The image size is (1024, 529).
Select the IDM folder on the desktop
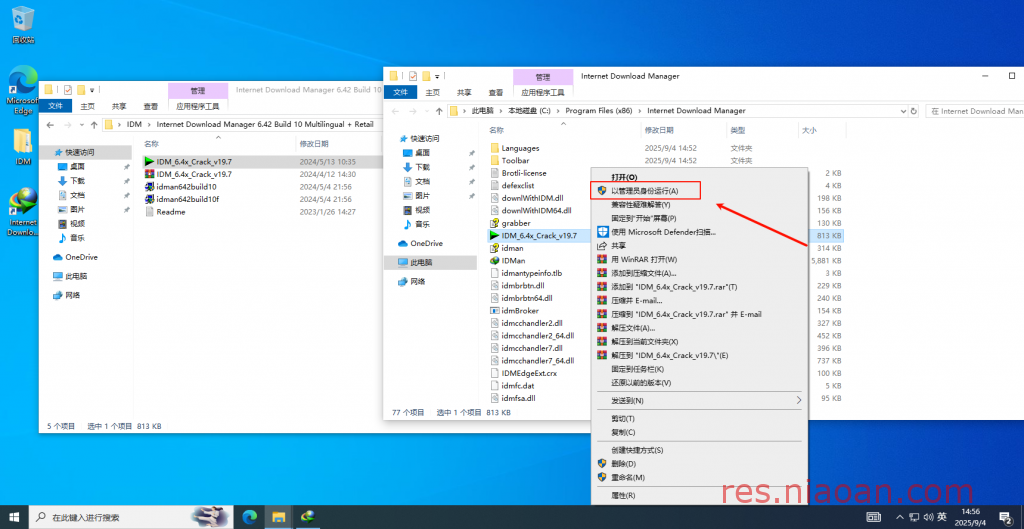[23, 146]
